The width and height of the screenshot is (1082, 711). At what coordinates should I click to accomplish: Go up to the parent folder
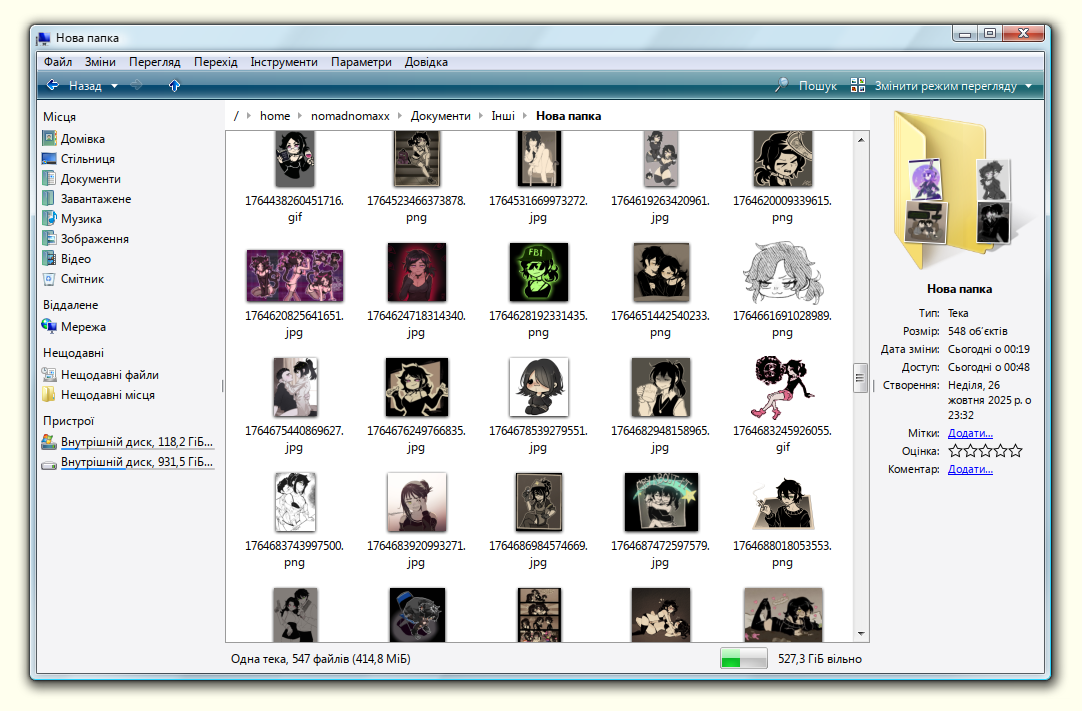pos(174,86)
